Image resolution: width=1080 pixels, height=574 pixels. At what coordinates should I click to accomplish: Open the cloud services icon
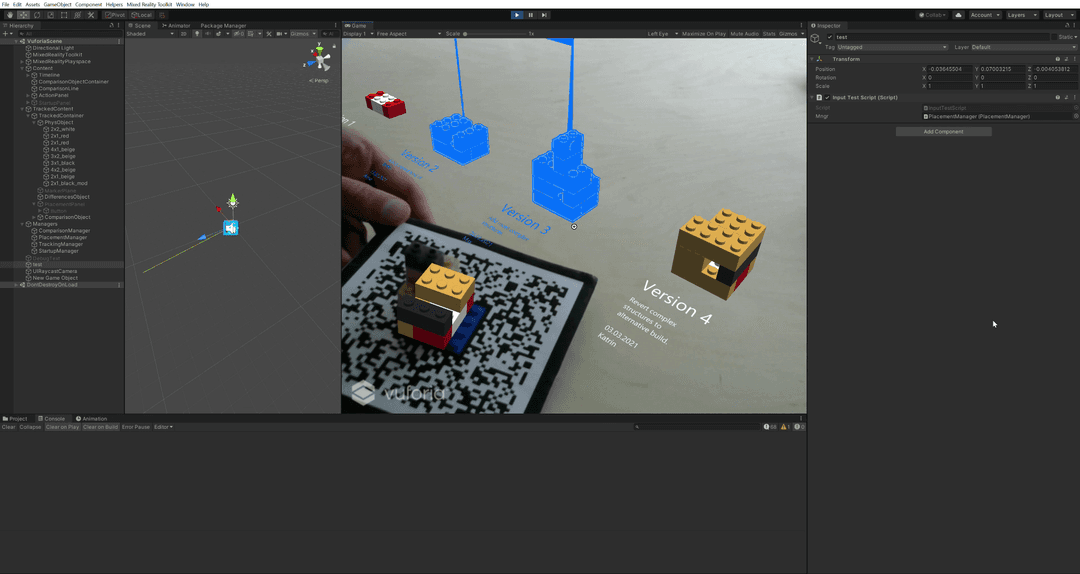(x=957, y=14)
